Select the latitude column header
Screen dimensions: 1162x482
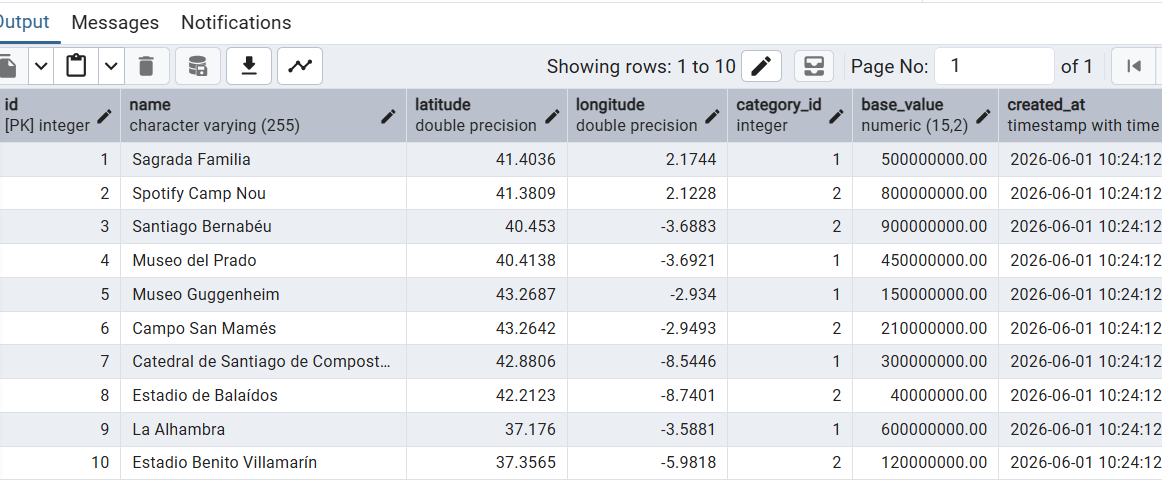point(487,115)
